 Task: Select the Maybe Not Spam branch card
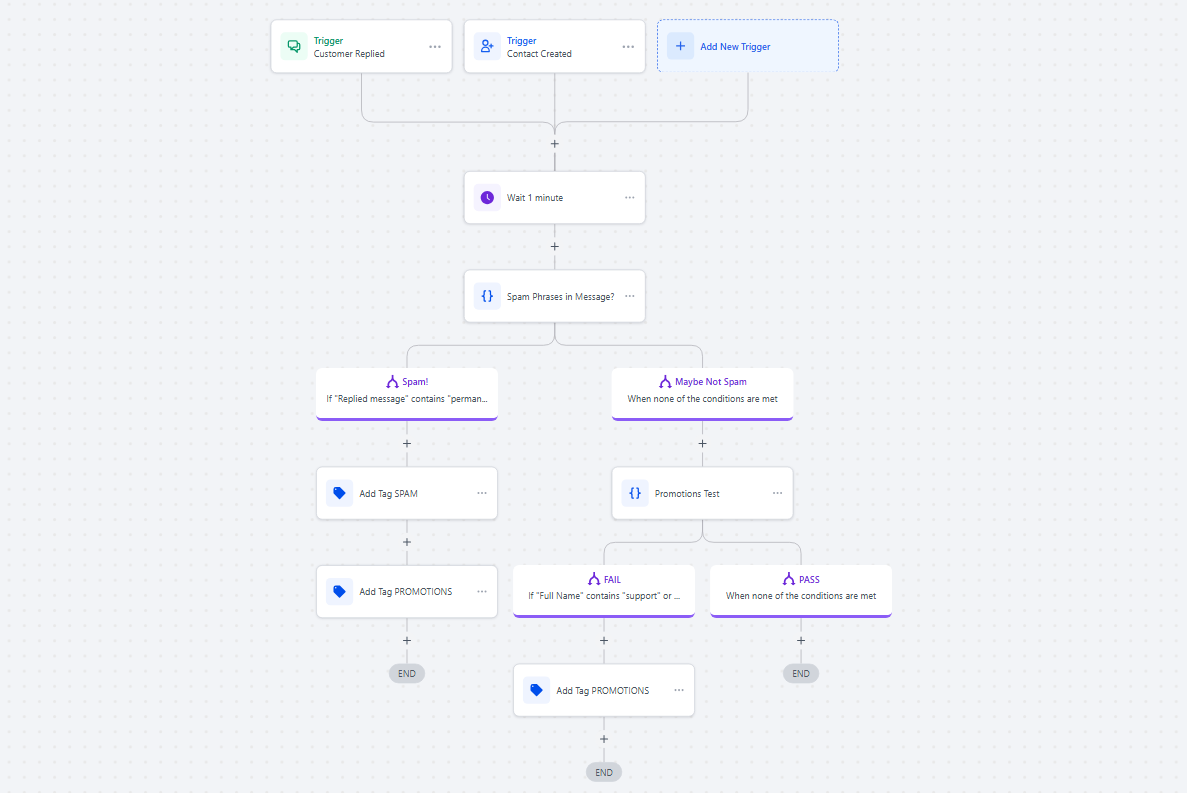[x=703, y=394]
